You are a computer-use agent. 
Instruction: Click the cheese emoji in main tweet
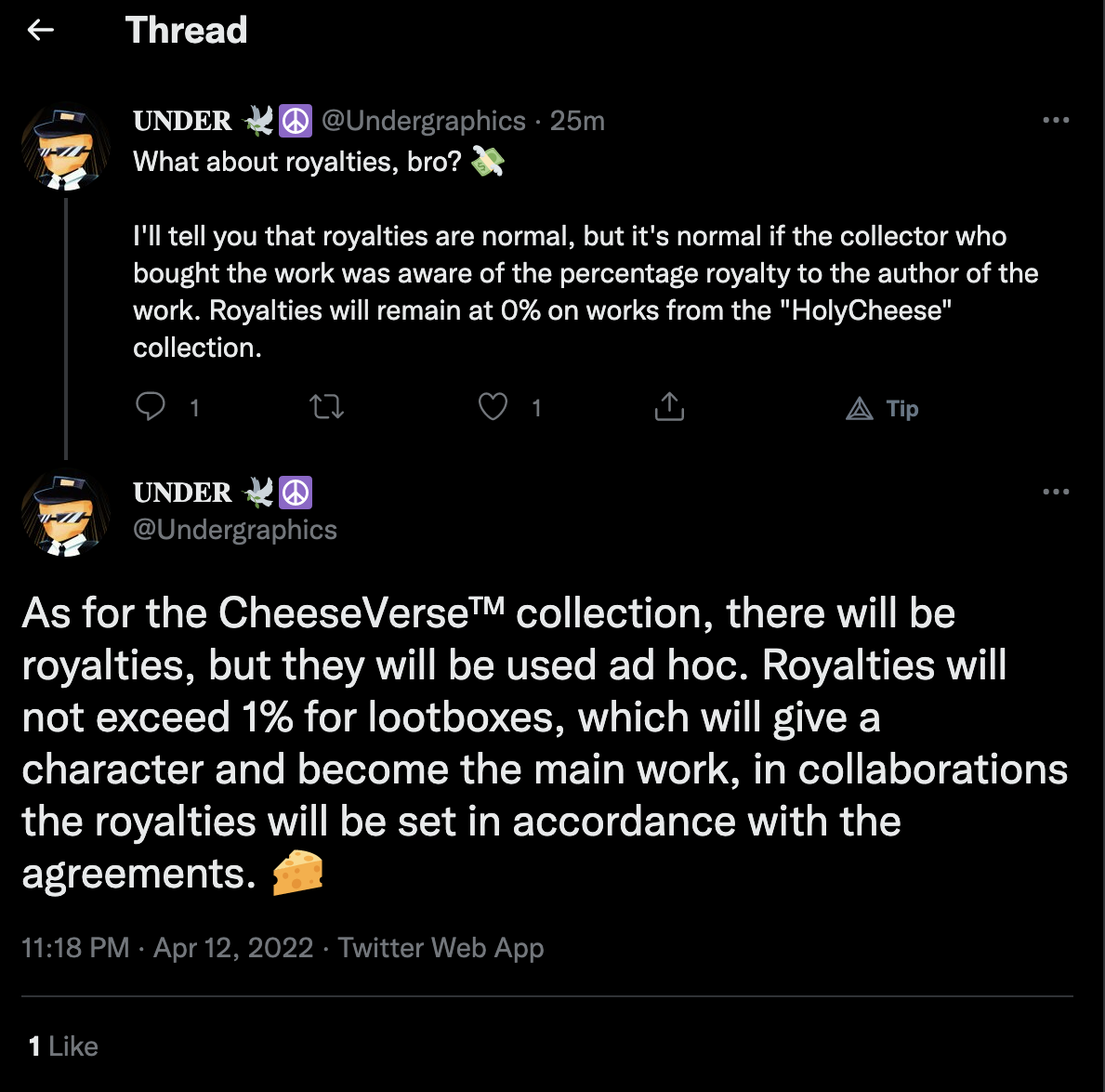pyautogui.click(x=297, y=874)
